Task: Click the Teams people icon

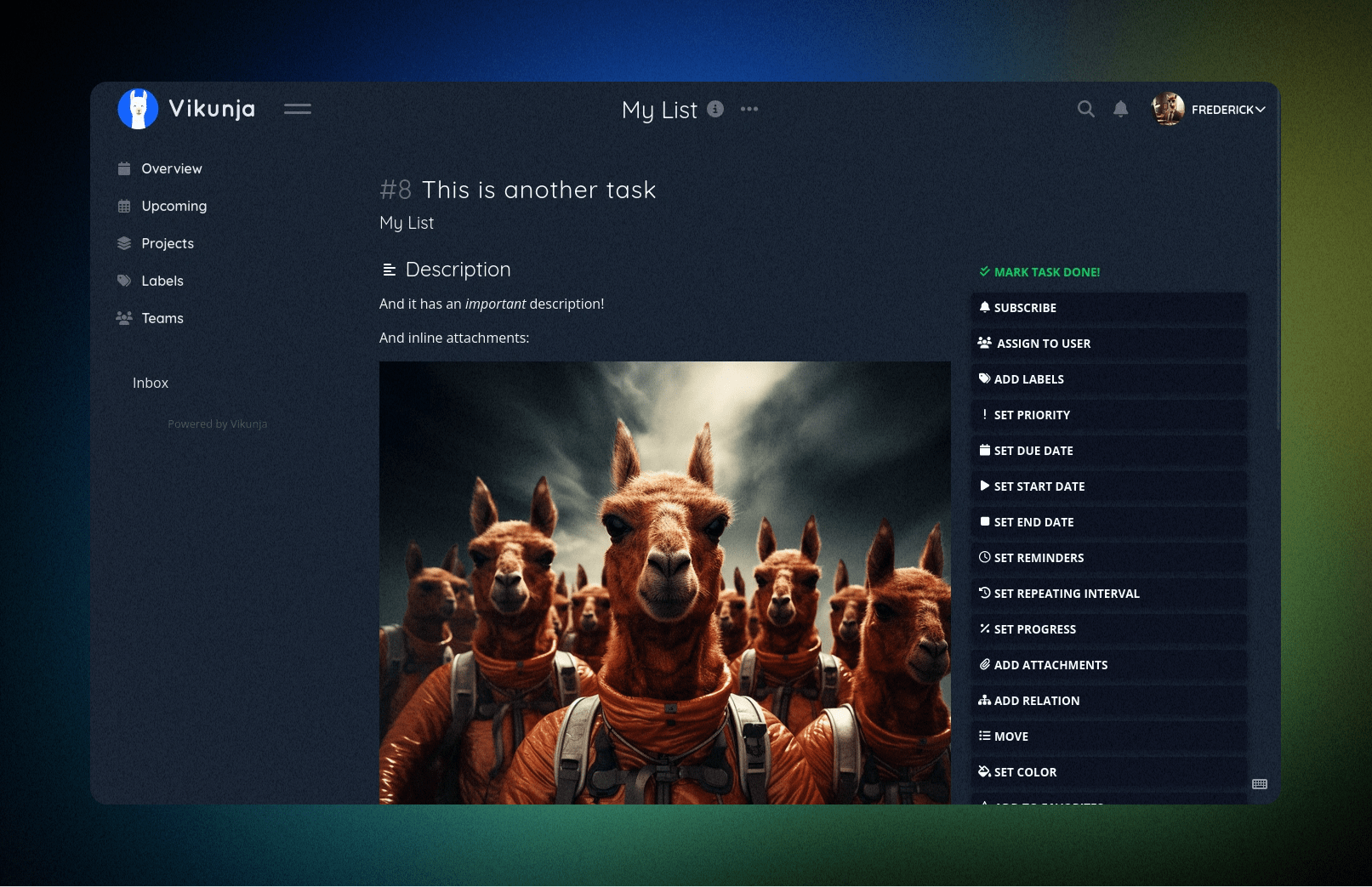Action: tap(124, 318)
